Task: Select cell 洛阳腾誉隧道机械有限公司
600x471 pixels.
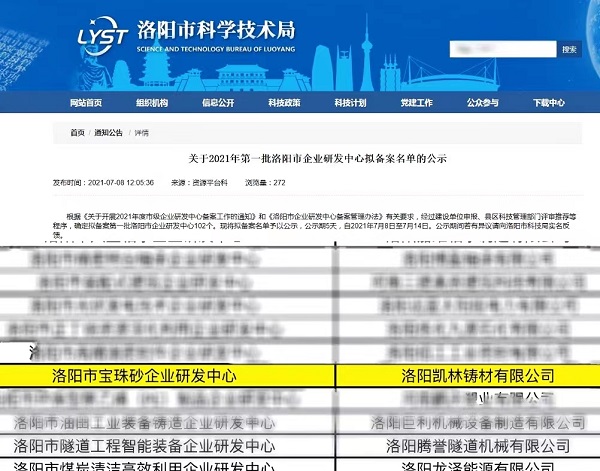Action: click(468, 446)
